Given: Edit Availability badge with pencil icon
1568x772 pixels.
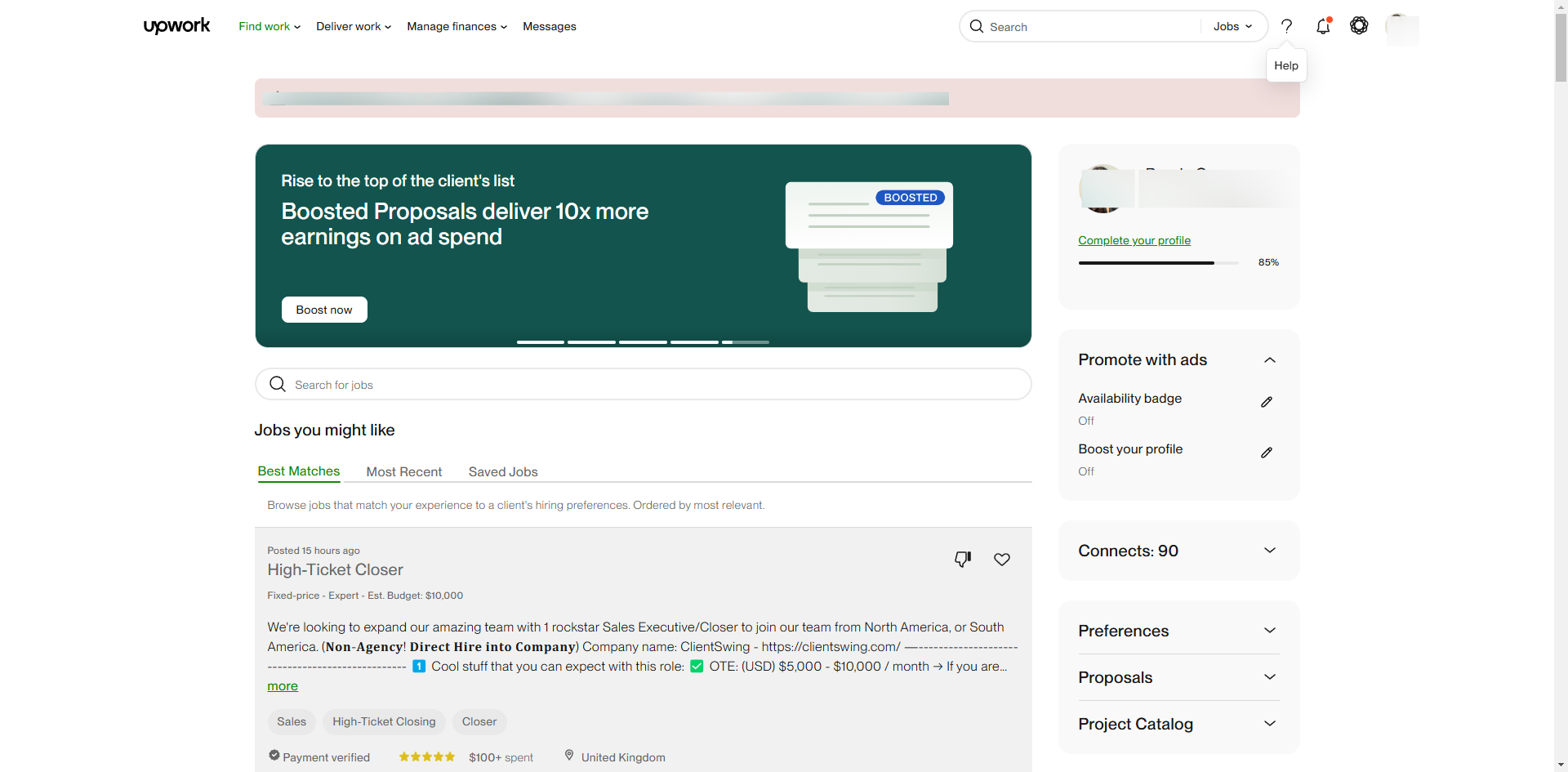Looking at the screenshot, I should (x=1267, y=401).
